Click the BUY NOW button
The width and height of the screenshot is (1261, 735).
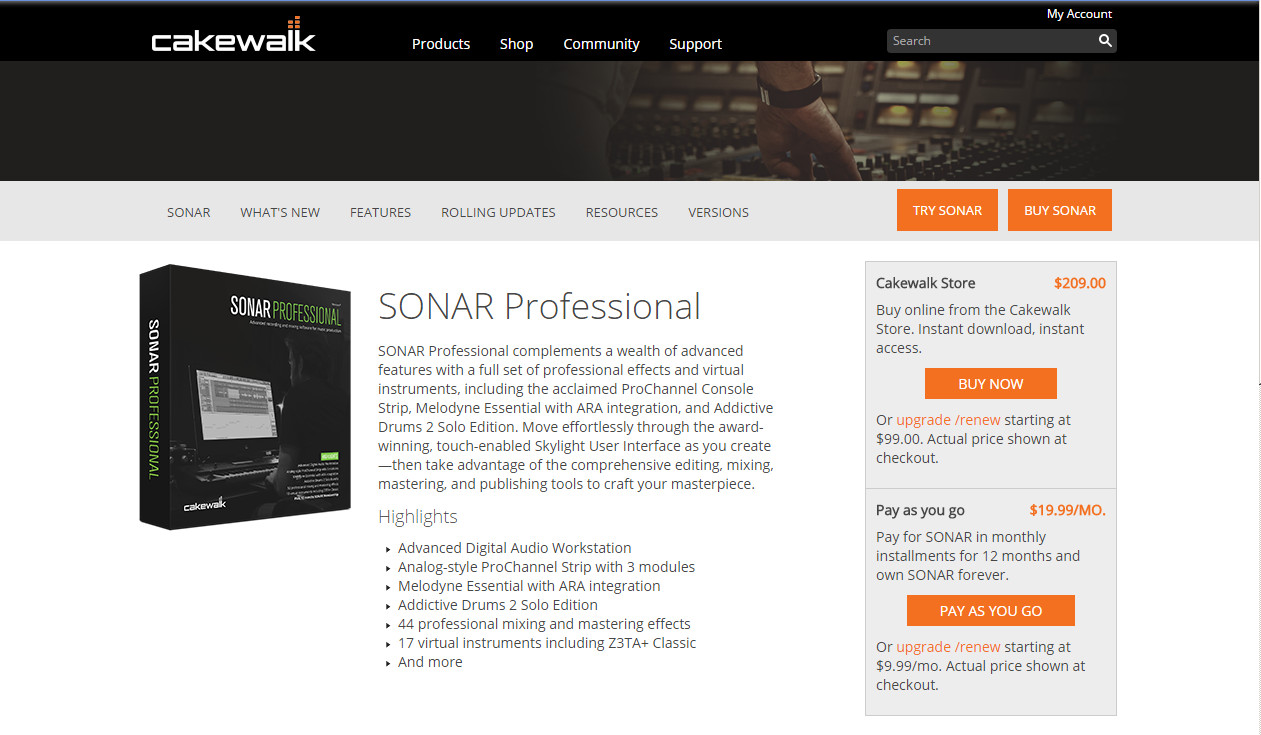pyautogui.click(x=991, y=384)
